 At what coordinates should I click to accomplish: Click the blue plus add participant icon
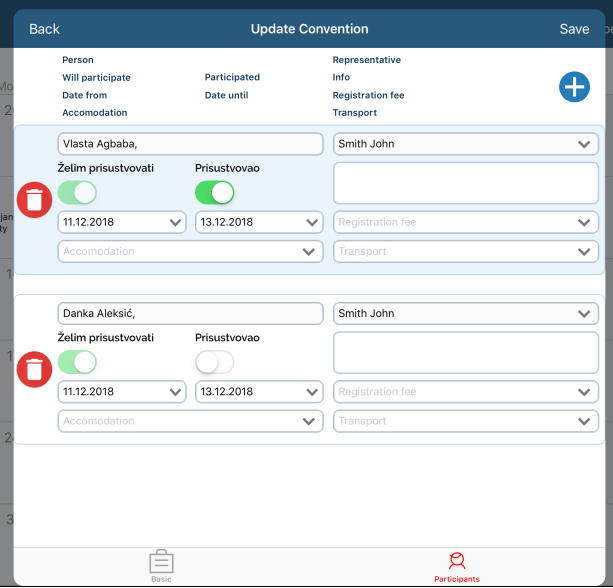tap(574, 87)
